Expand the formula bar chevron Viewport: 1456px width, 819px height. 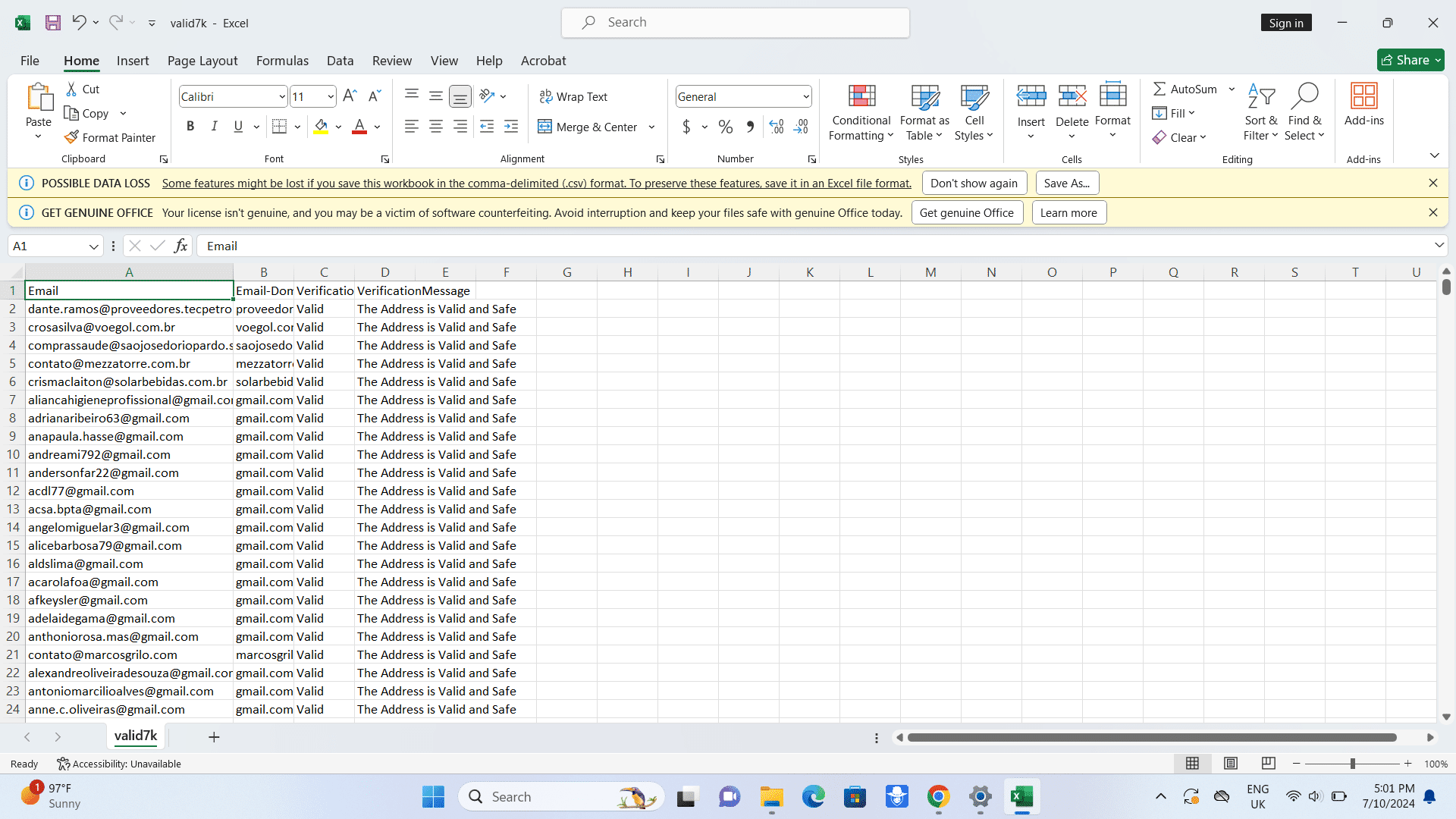click(1439, 245)
